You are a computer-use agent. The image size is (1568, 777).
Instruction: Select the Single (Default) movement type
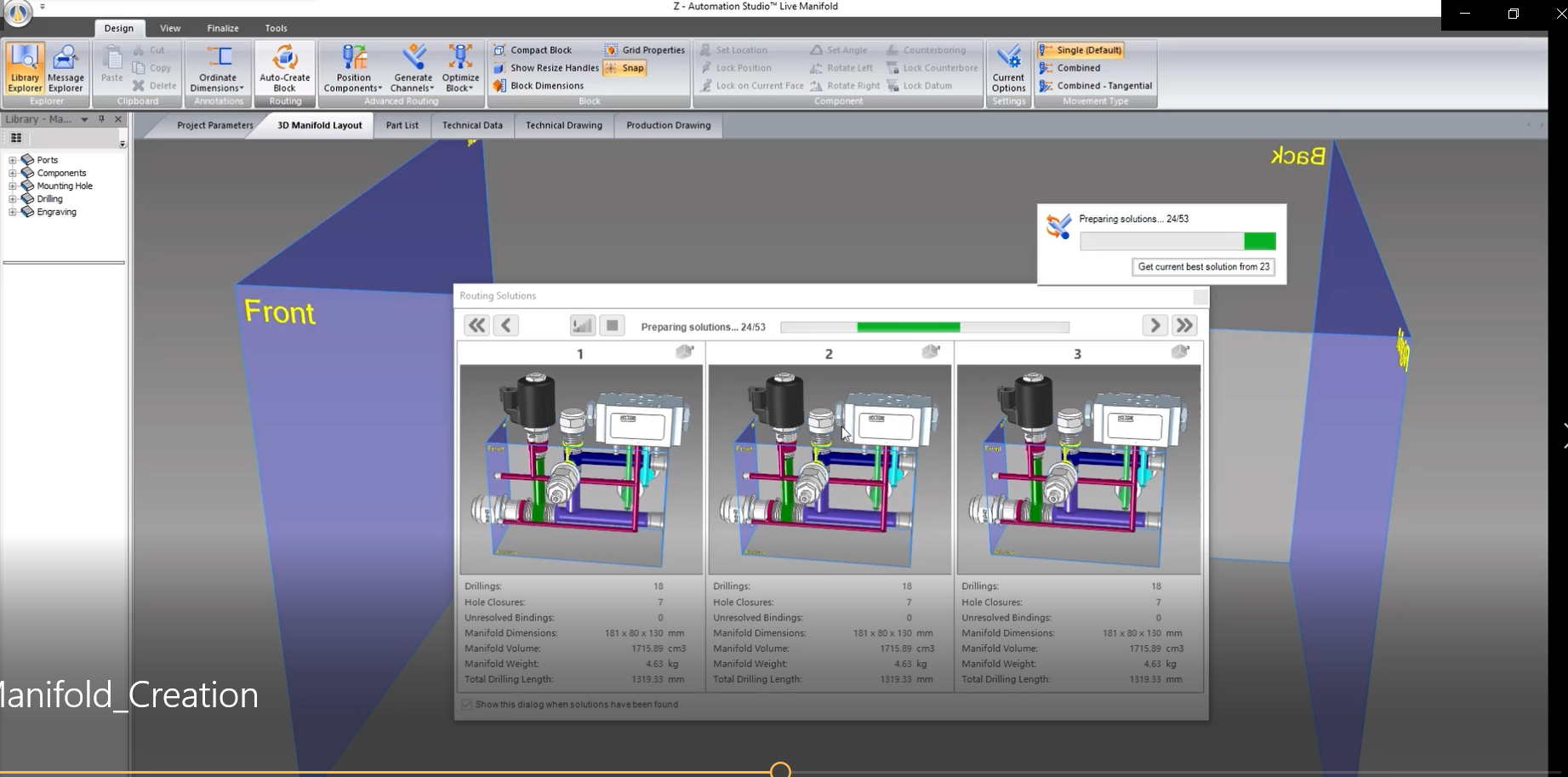tap(1081, 50)
